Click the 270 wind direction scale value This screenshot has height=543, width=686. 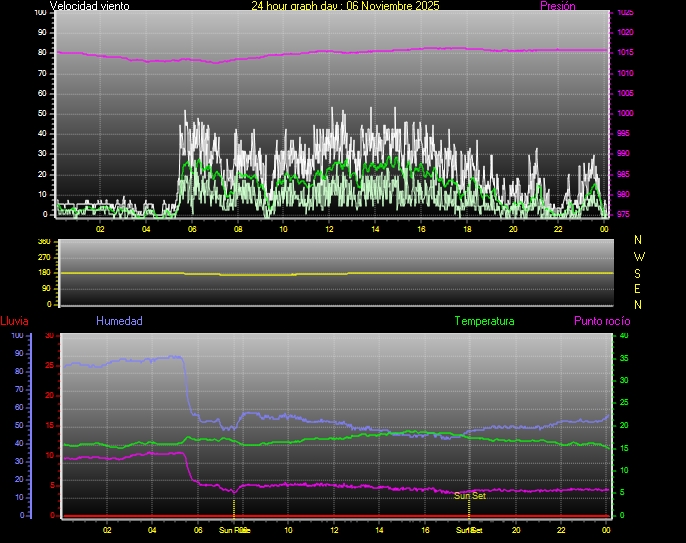pyautogui.click(x=43, y=257)
